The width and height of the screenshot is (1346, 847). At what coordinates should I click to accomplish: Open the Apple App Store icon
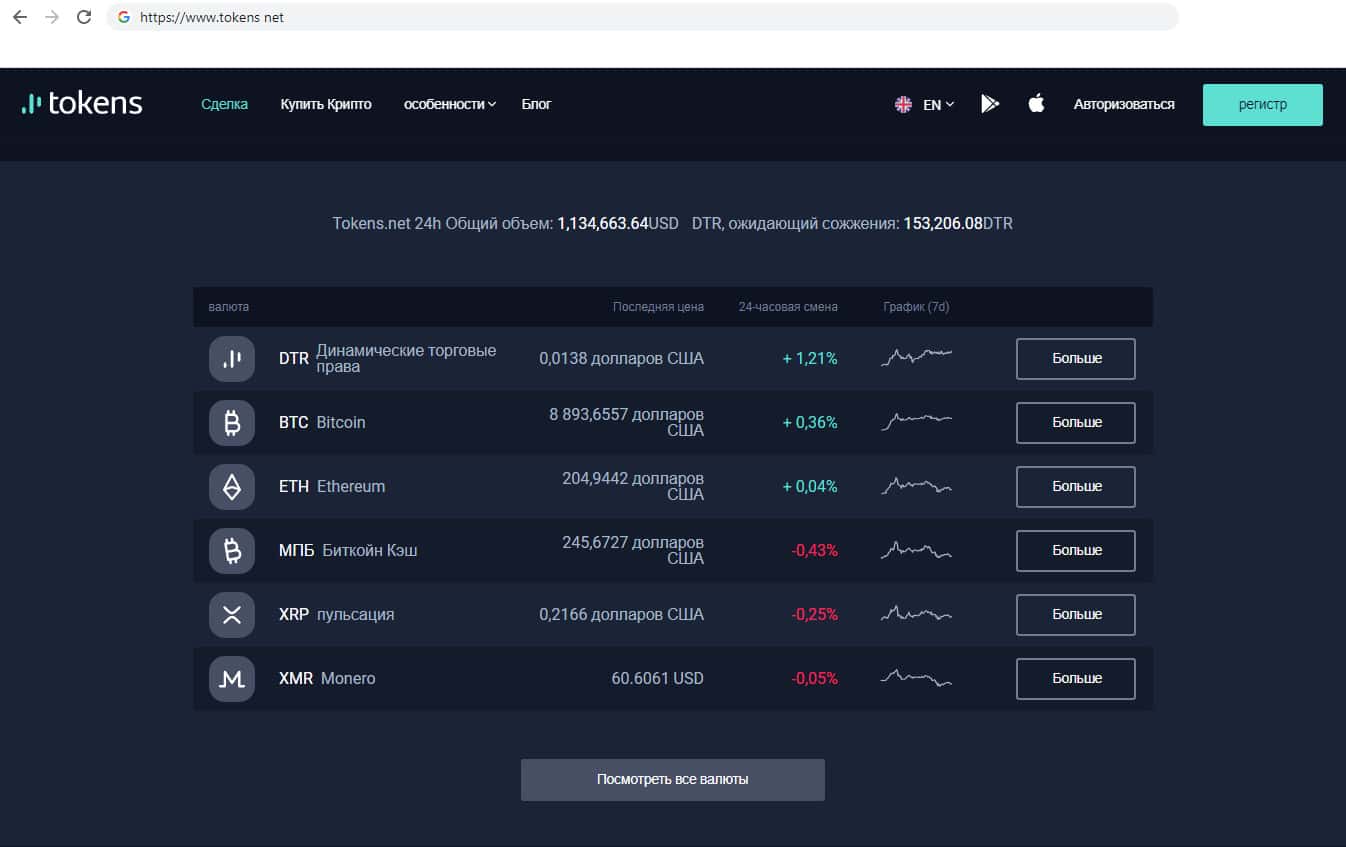[x=1036, y=103]
